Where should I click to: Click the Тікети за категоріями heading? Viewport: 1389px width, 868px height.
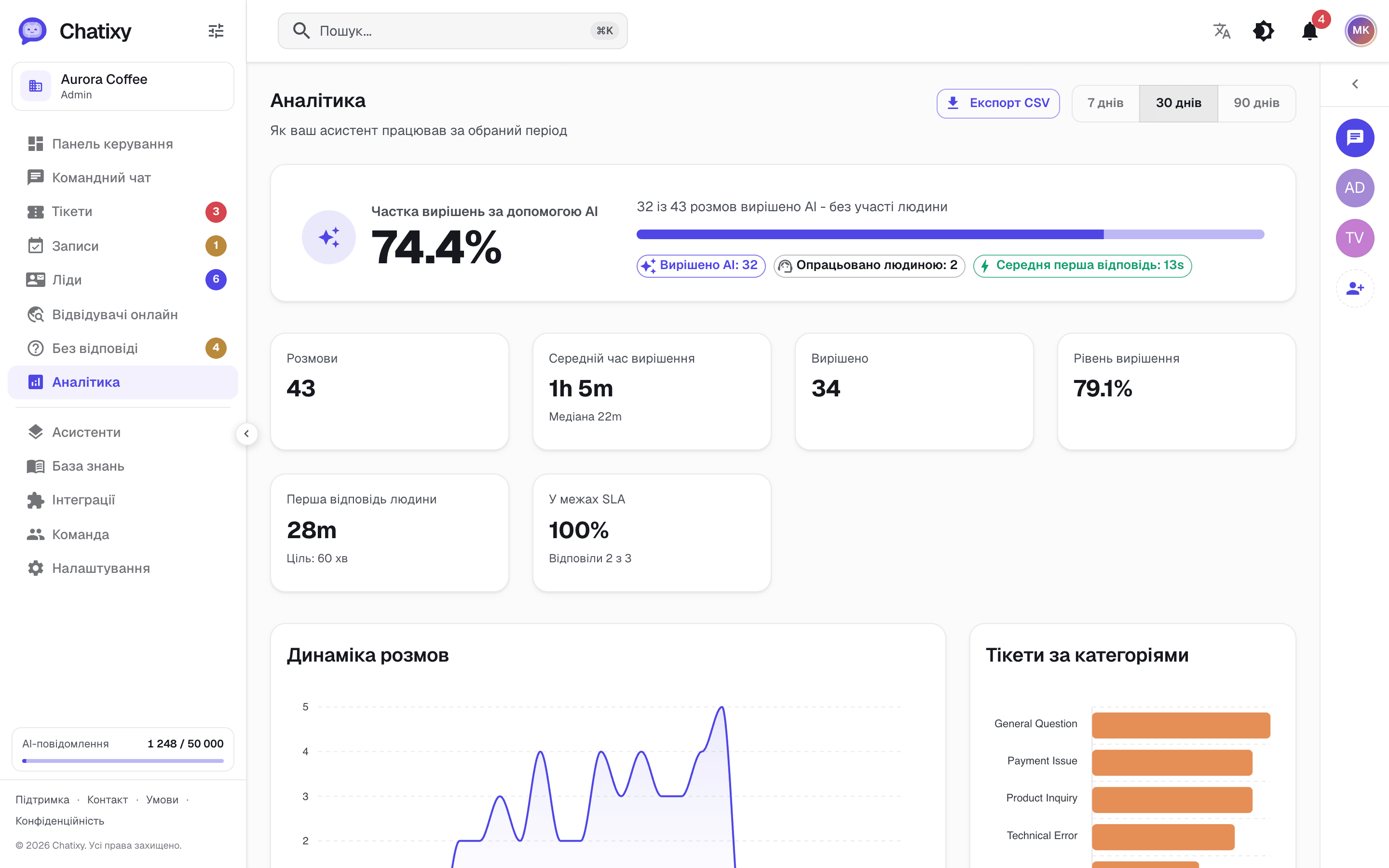pos(1087,655)
